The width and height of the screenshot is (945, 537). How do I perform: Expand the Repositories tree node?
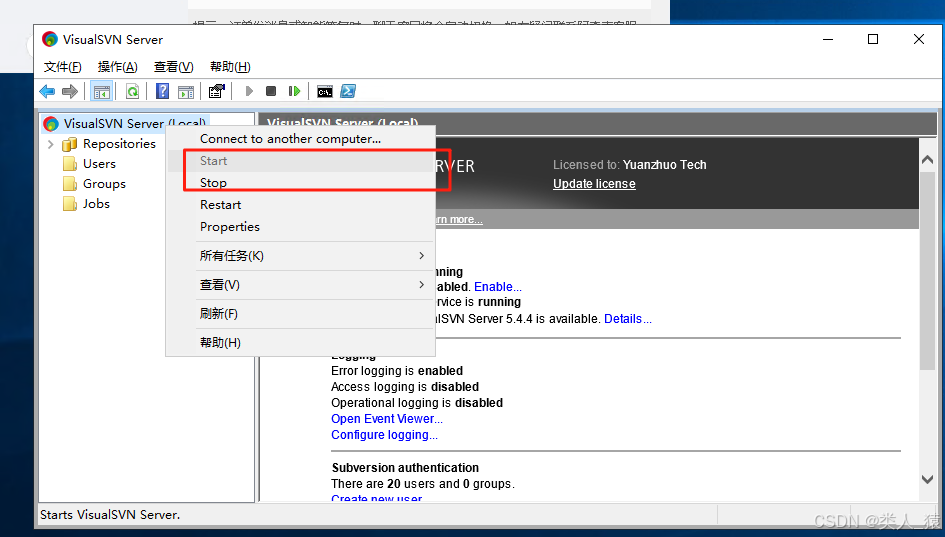click(x=51, y=144)
